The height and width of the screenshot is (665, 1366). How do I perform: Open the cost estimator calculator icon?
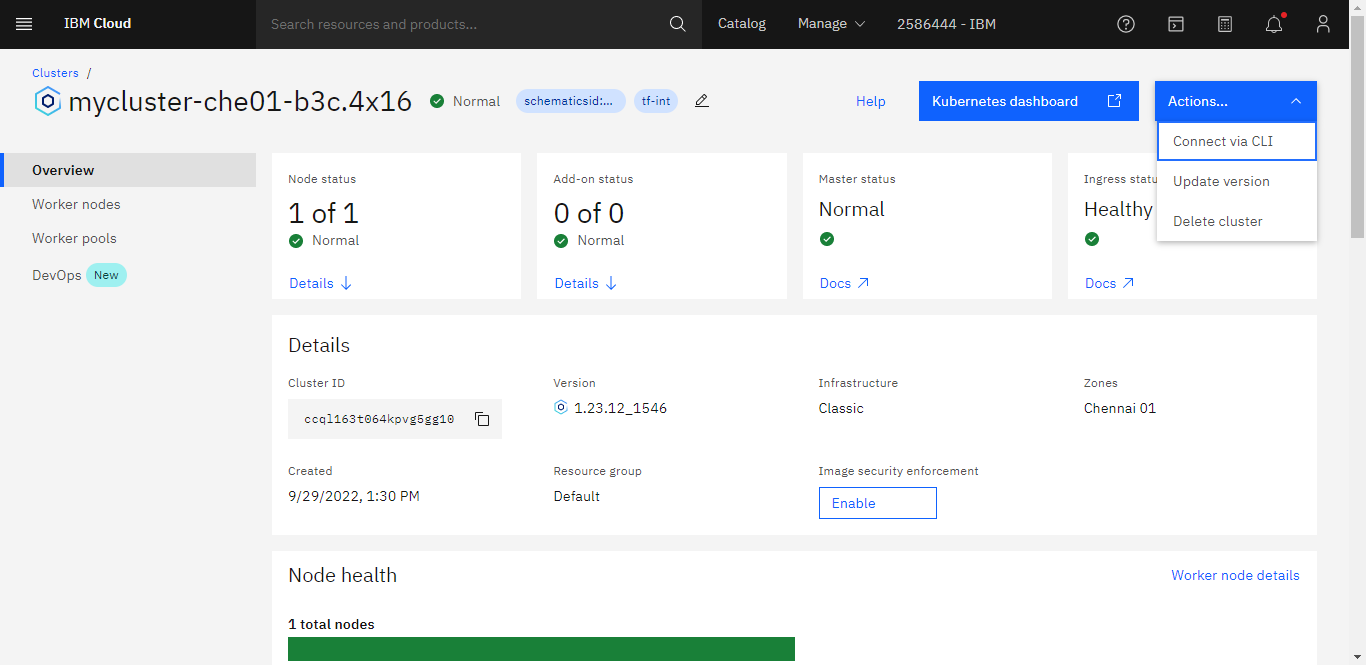point(1225,24)
